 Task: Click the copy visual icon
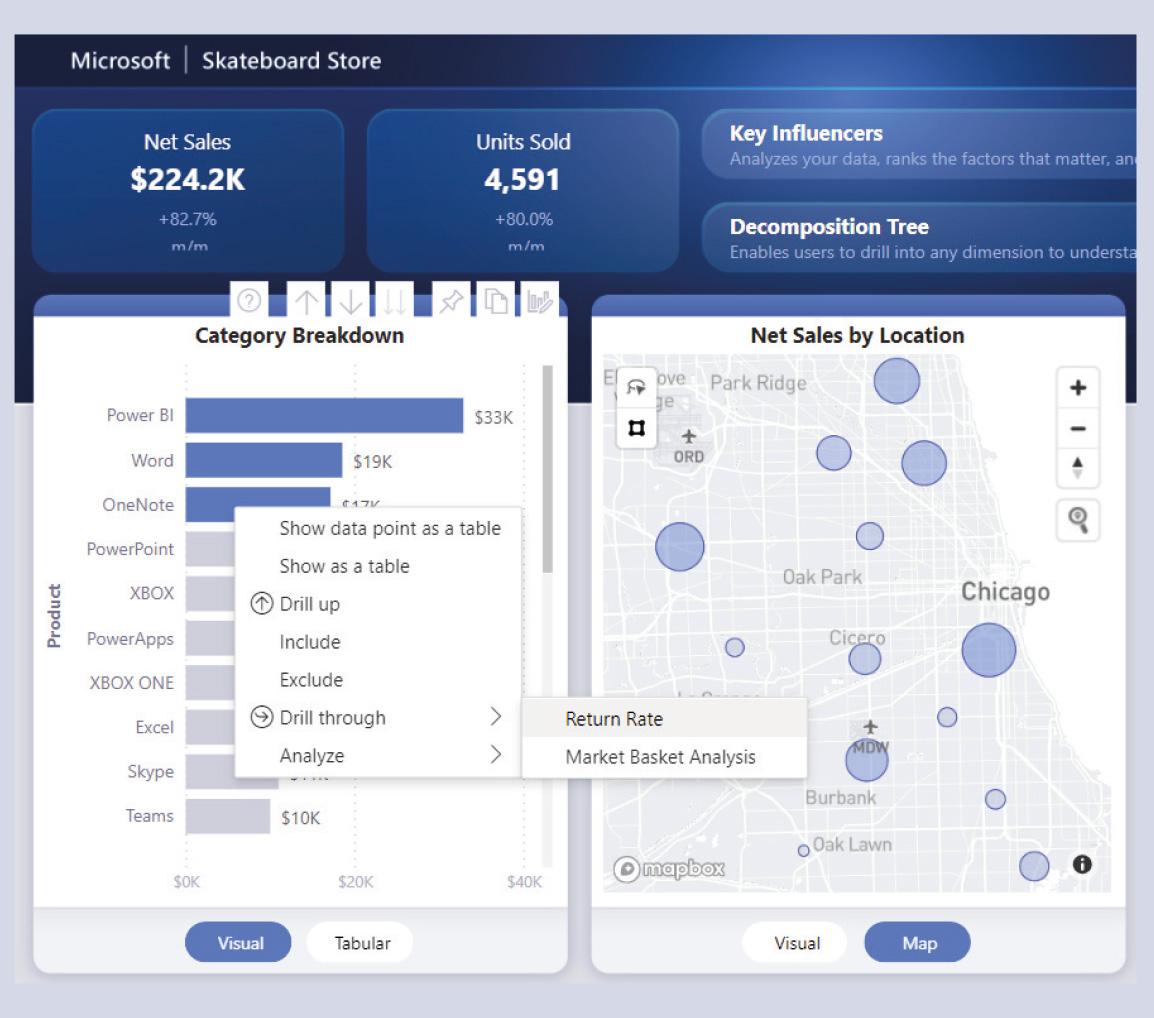(496, 300)
